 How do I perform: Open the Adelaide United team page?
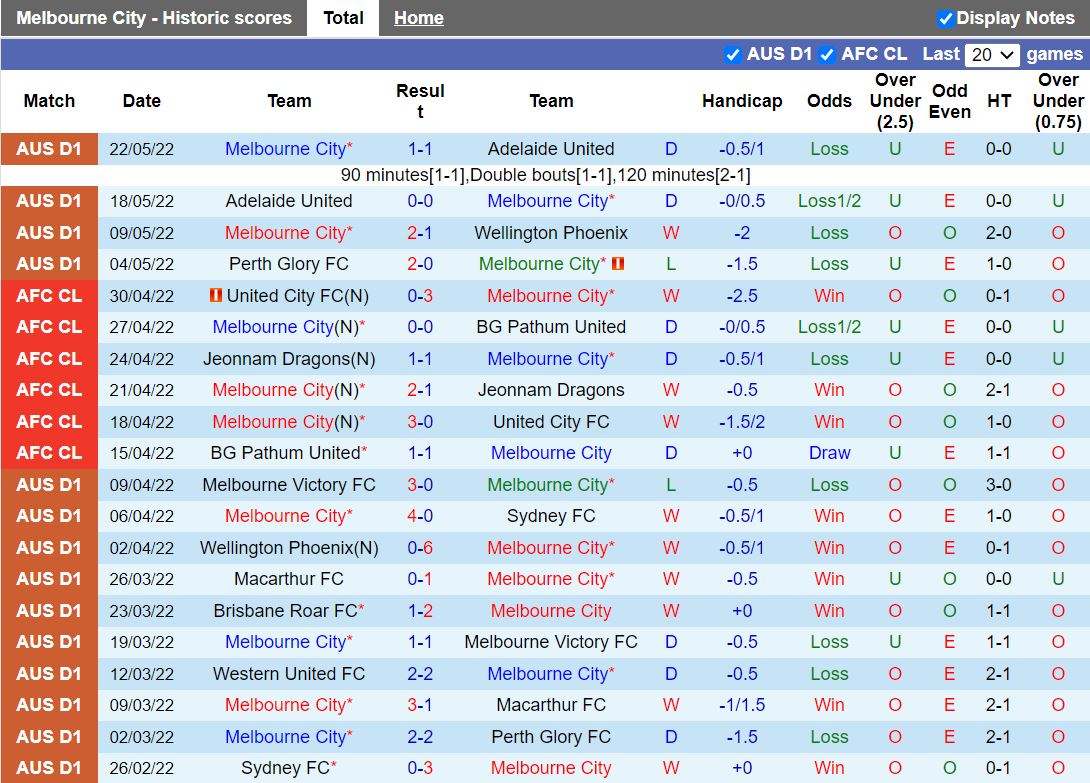(x=552, y=148)
